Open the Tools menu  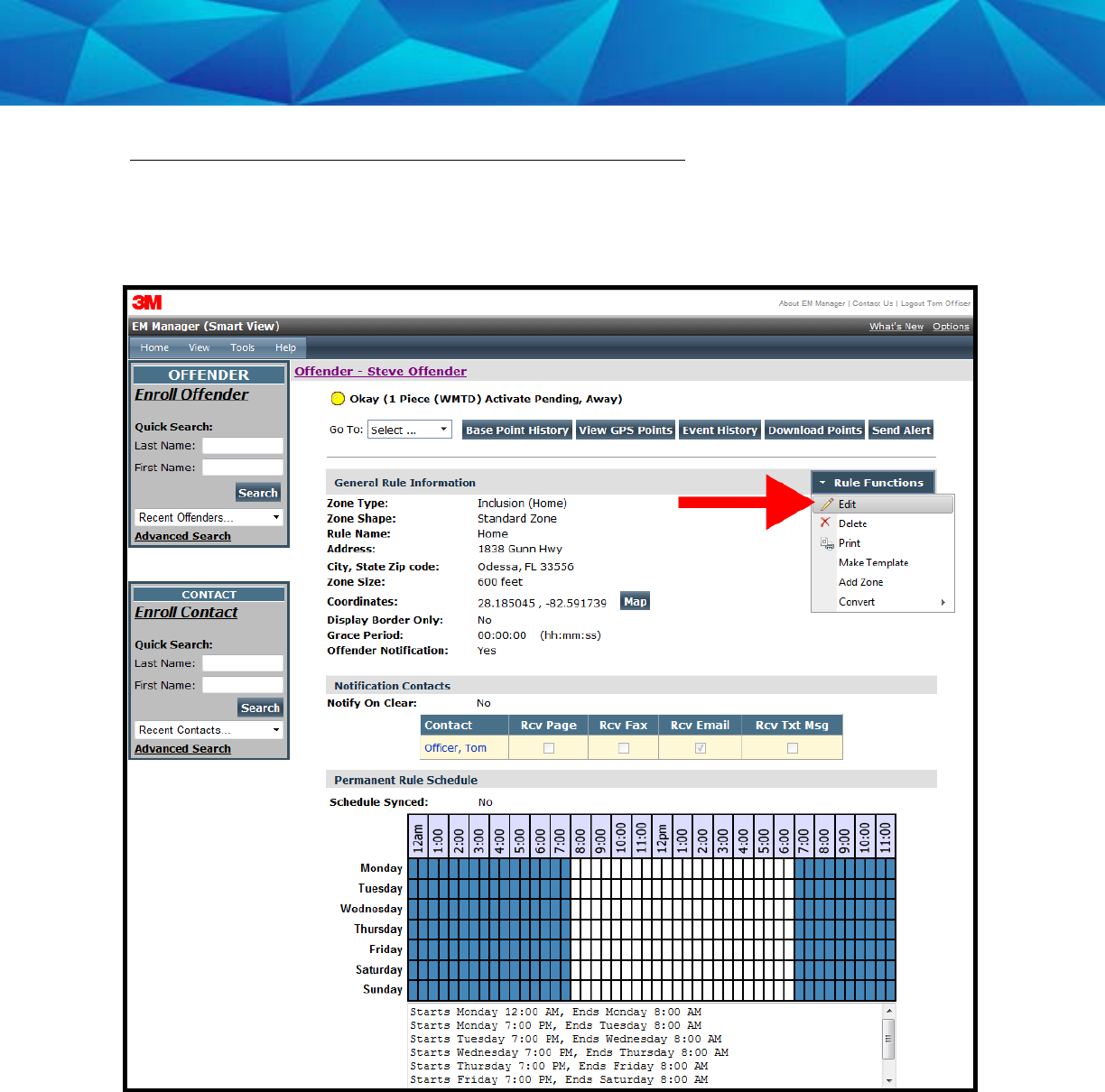[243, 347]
